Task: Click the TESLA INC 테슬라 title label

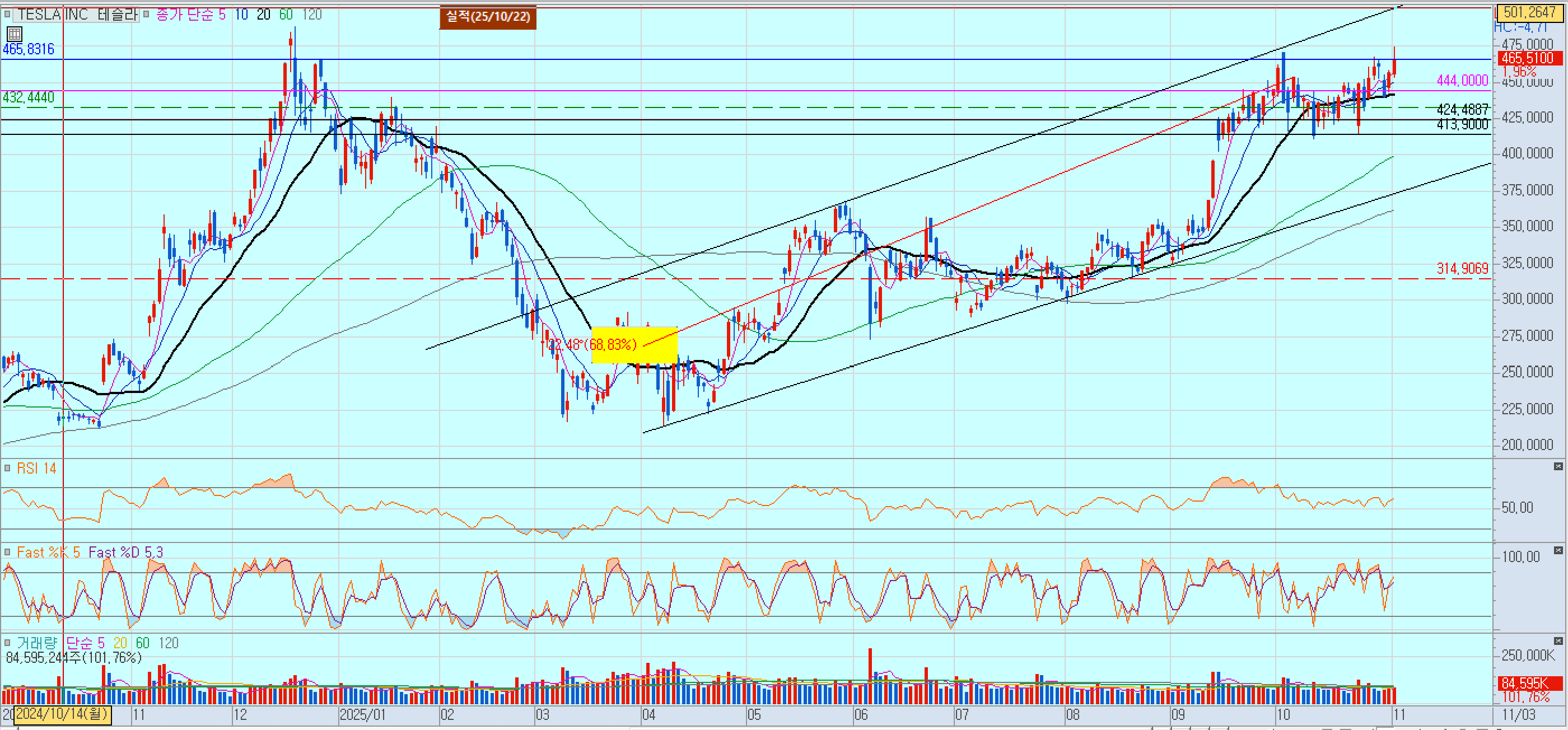Action: coord(77,14)
